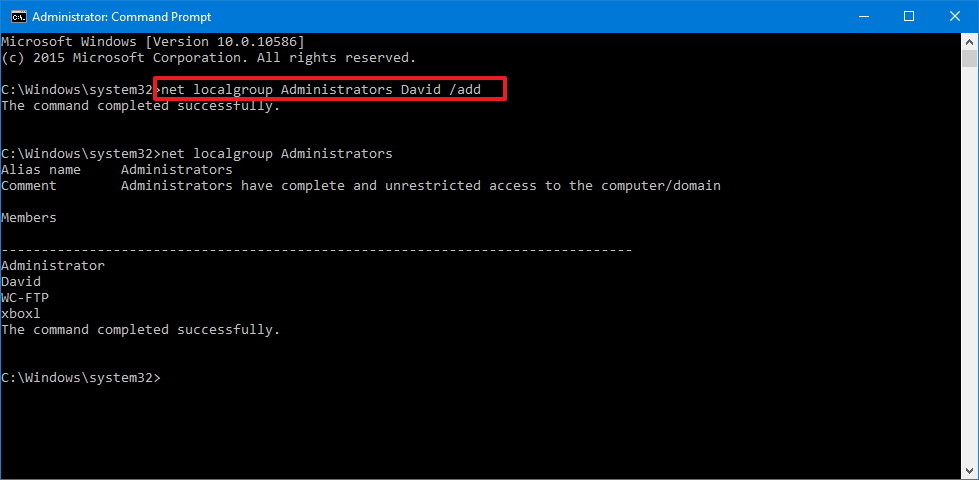Click the empty prompt at the bottom
Screen dimensions: 979x480
(x=80, y=378)
